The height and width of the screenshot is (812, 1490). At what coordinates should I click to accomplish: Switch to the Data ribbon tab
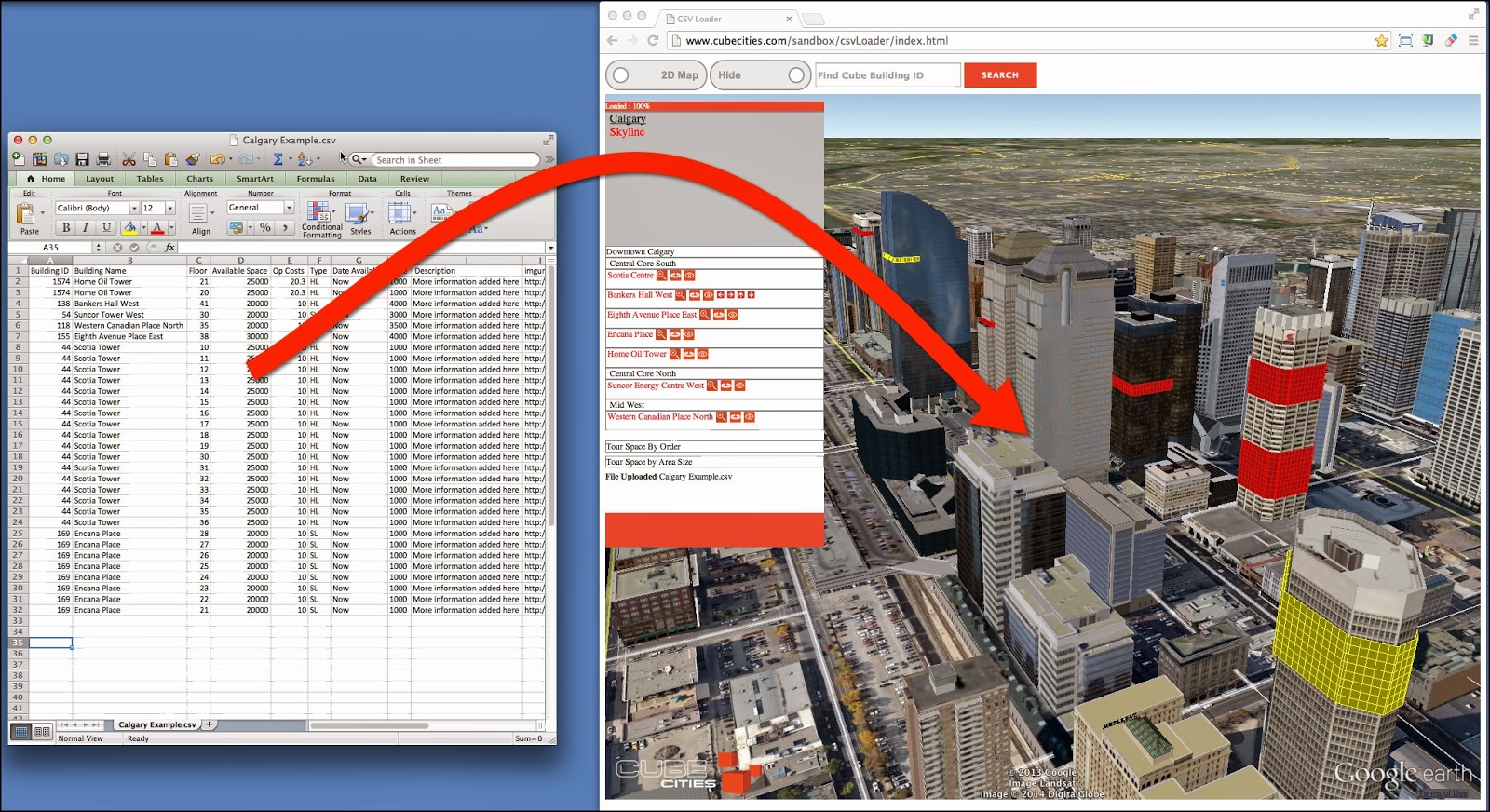[368, 179]
